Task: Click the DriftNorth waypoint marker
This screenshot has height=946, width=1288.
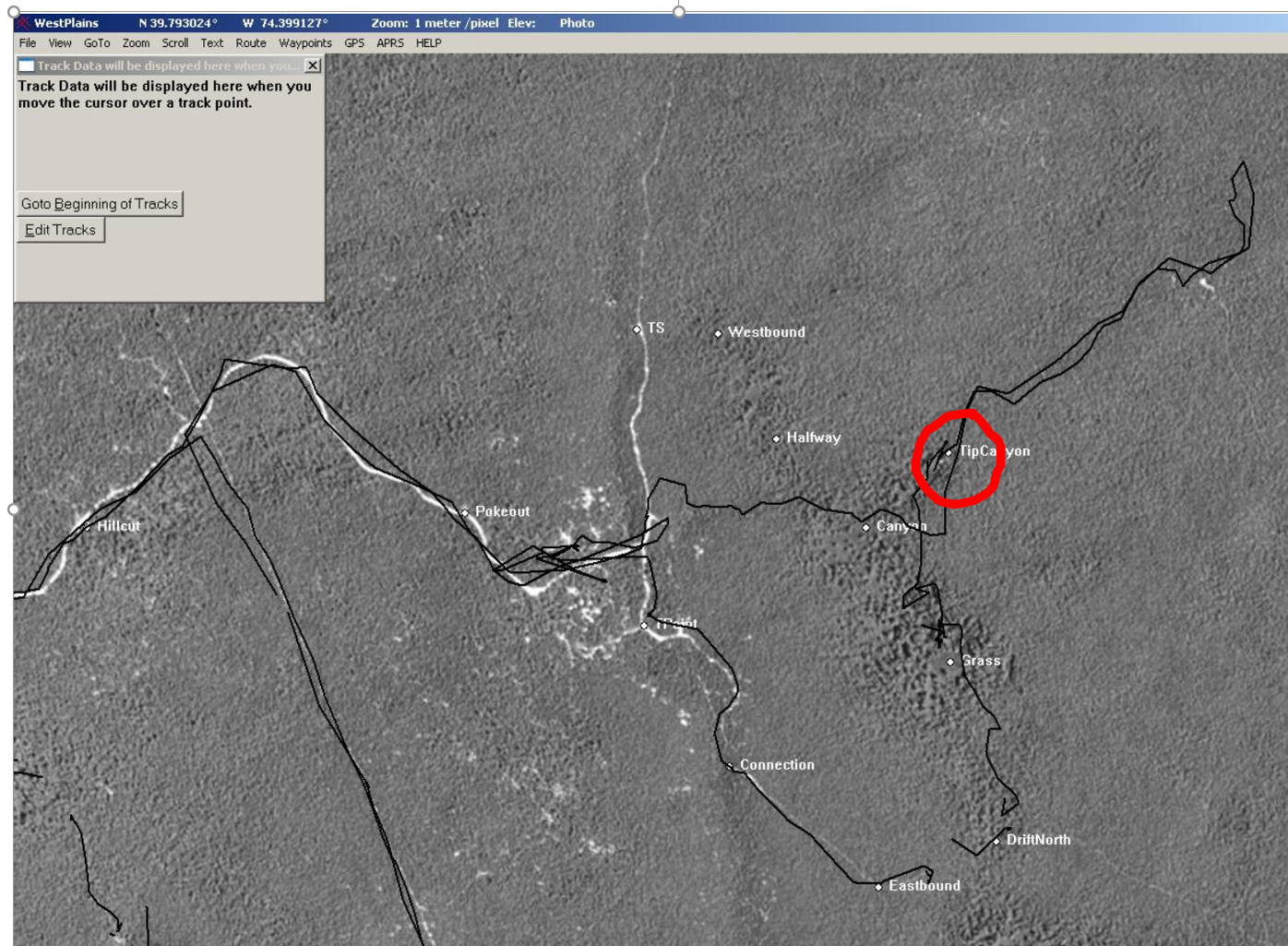Action: point(996,841)
